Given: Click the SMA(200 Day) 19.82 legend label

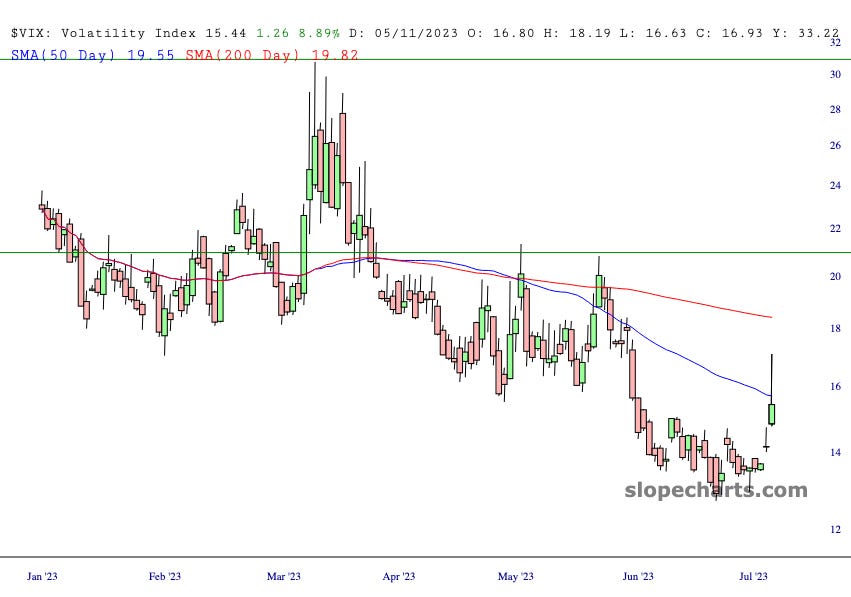Looking at the screenshot, I should (x=272, y=55).
